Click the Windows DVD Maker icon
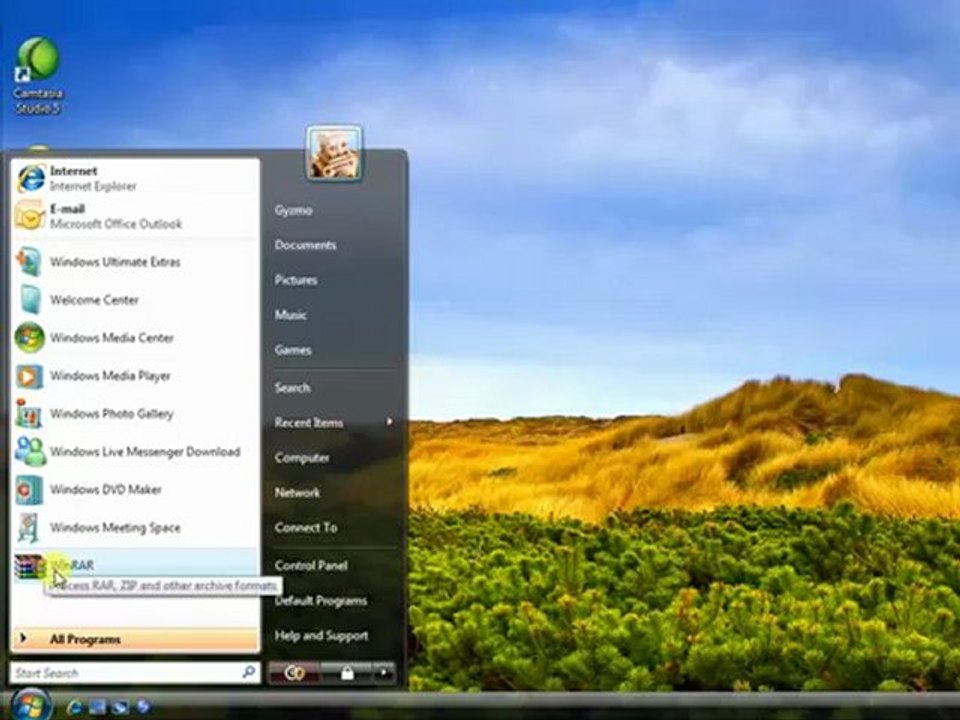This screenshot has height=720, width=960. (29, 490)
